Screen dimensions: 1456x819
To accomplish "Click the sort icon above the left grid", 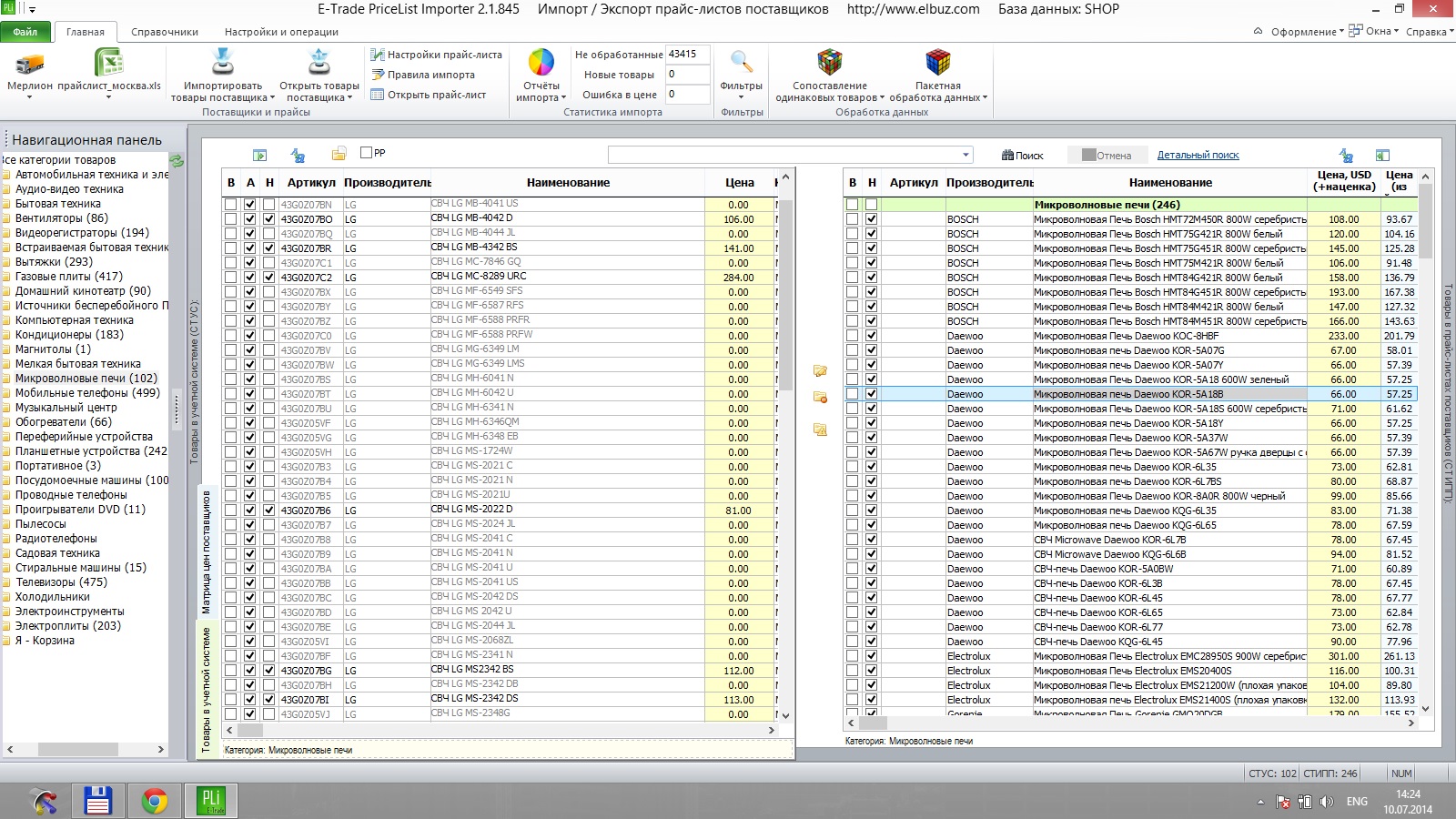I will click(x=298, y=156).
